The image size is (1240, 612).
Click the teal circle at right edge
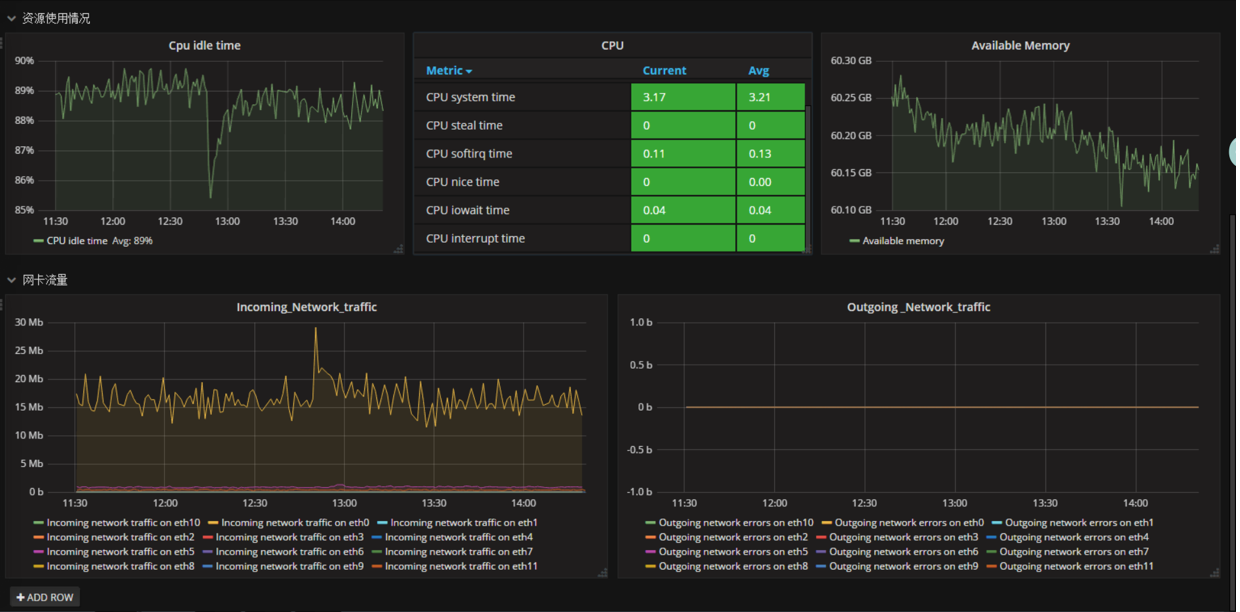coord(1234,151)
